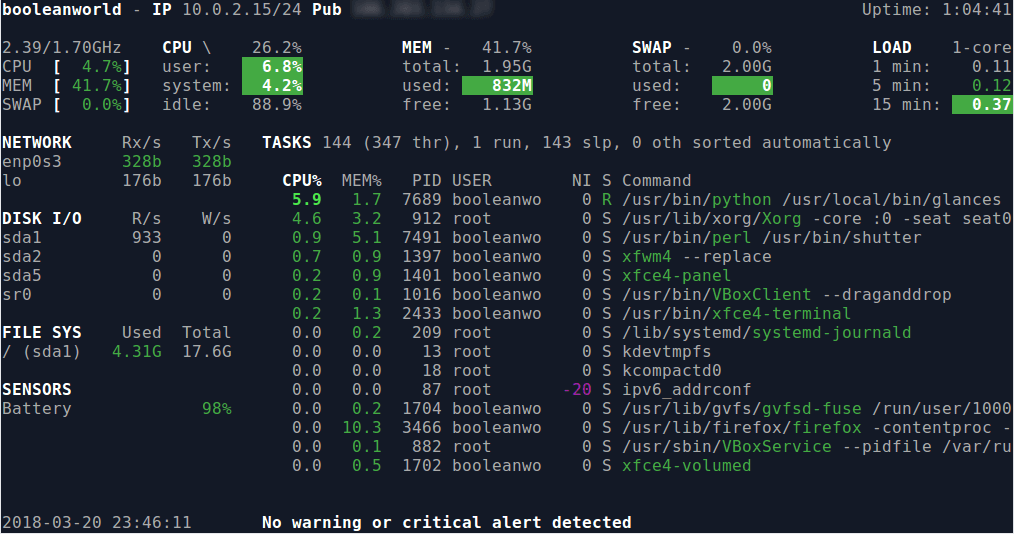
Task: Select the python glances process row
Action: click(x=647, y=200)
